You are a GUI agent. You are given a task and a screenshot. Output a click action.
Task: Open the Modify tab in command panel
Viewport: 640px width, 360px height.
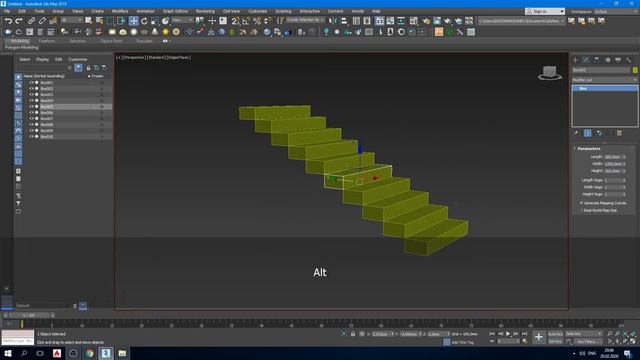(586, 60)
